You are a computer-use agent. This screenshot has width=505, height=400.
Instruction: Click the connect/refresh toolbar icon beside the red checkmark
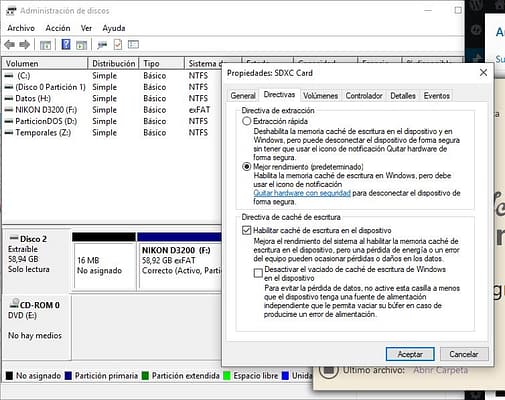[102, 45]
